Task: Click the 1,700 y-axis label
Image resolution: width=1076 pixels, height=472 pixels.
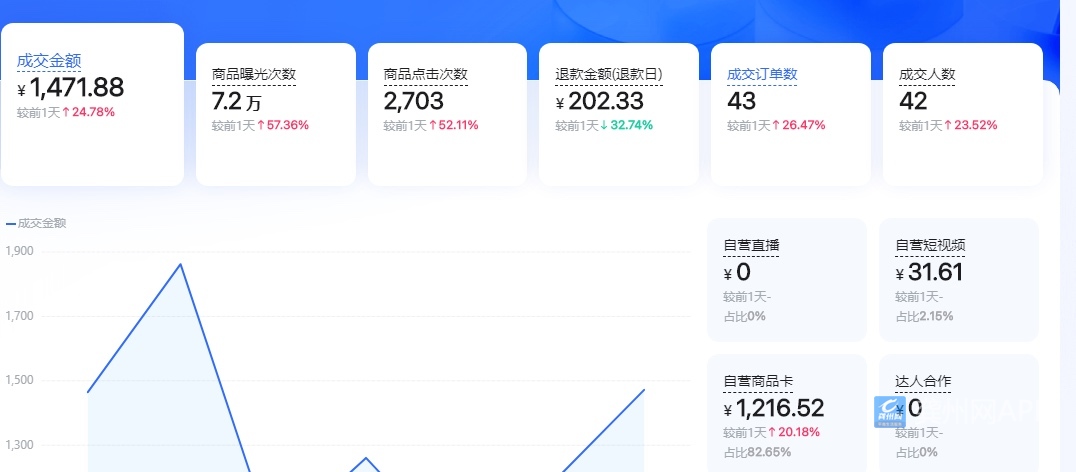Action: 19,316
